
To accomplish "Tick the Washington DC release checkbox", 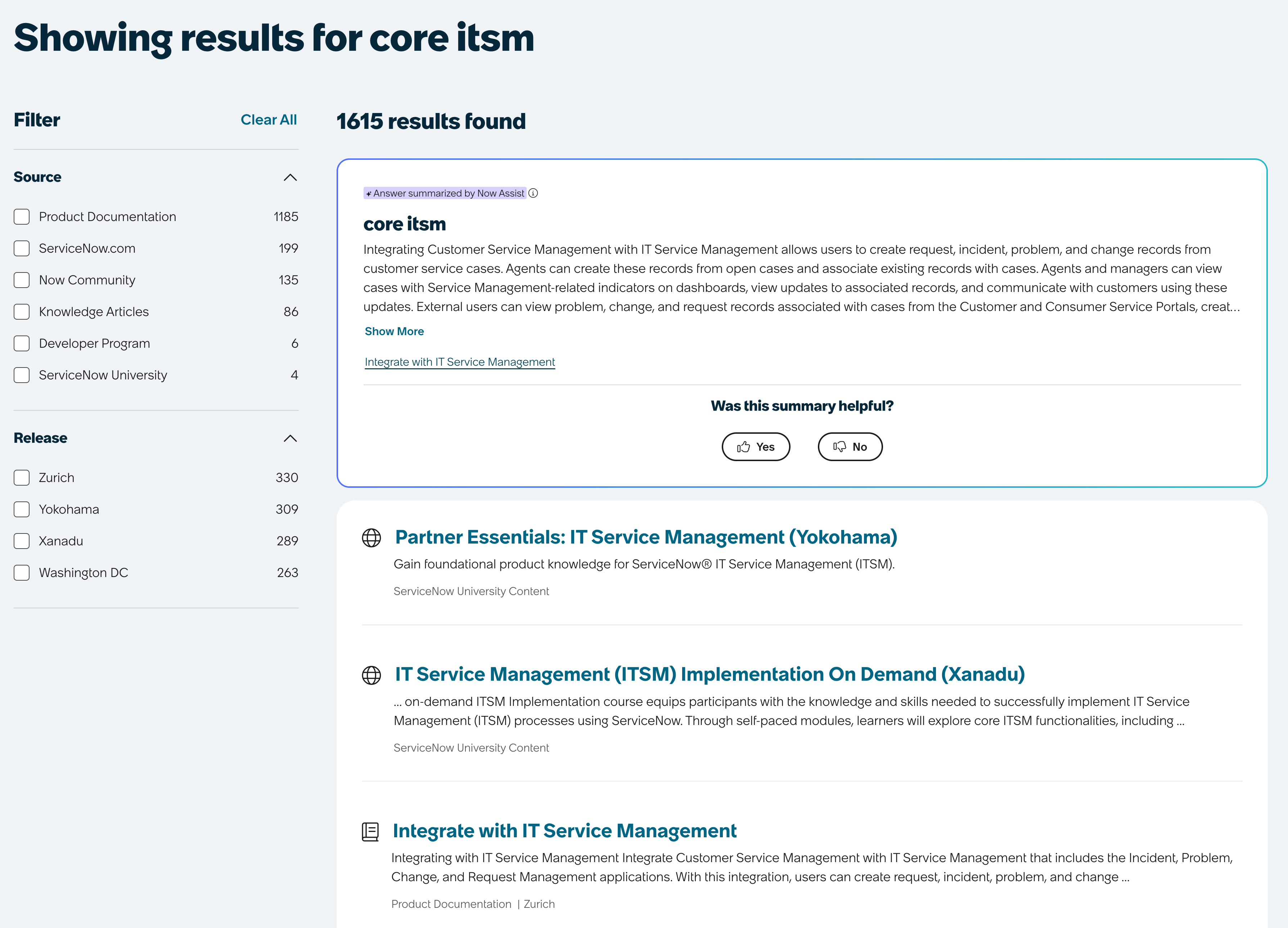I will click(22, 572).
